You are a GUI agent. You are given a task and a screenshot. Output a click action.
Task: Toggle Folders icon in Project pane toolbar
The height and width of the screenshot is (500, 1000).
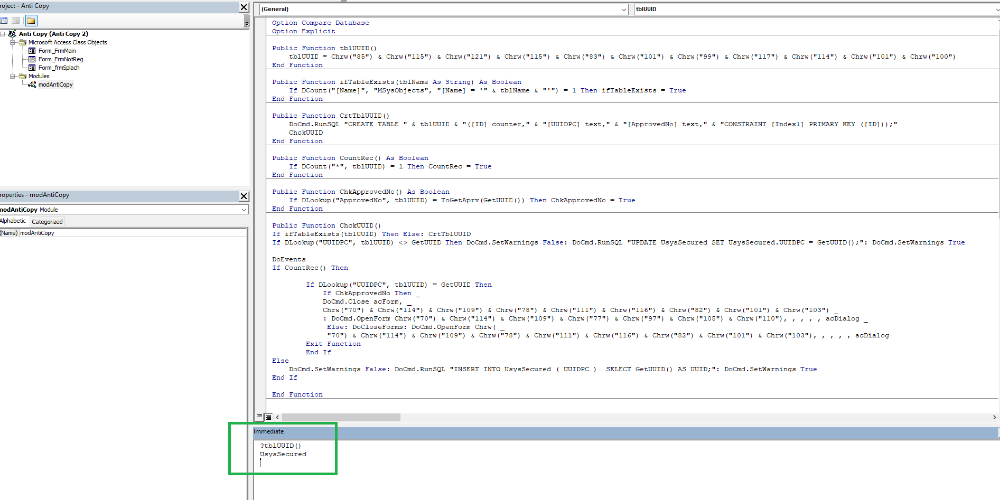pos(30,21)
